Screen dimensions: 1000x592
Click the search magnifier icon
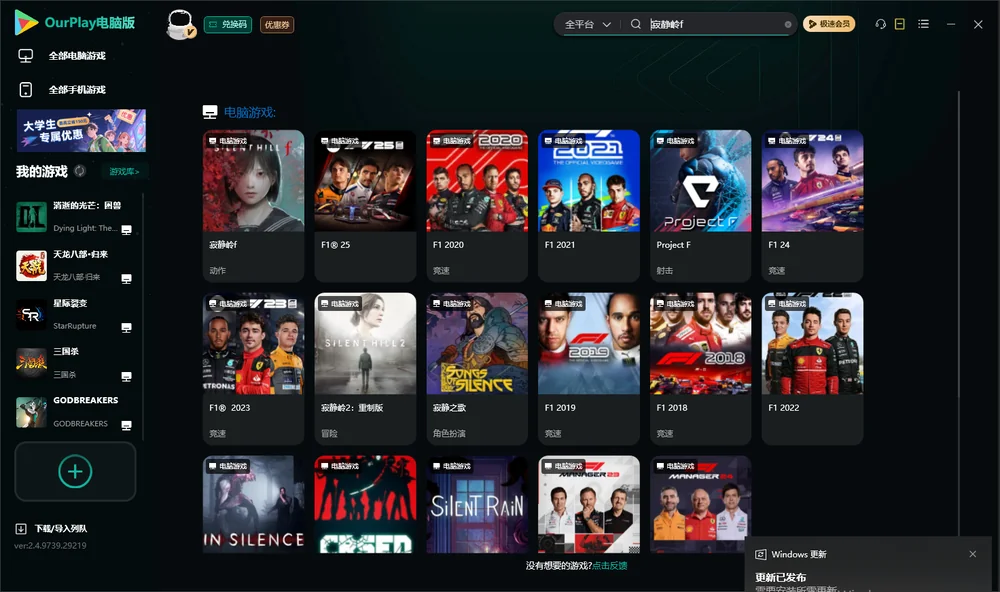coord(636,24)
